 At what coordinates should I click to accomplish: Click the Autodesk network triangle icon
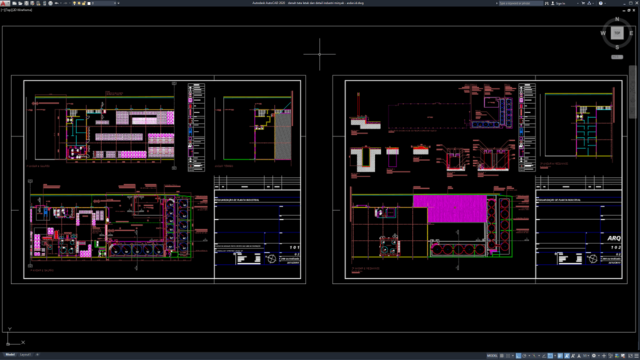tap(589, 3)
